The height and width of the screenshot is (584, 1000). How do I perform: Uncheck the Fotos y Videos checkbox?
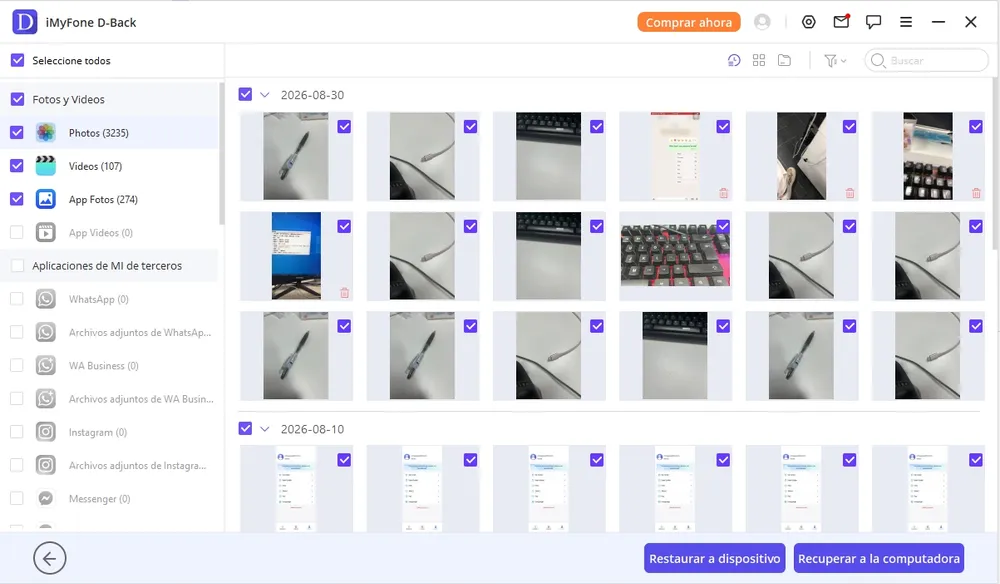pos(17,99)
